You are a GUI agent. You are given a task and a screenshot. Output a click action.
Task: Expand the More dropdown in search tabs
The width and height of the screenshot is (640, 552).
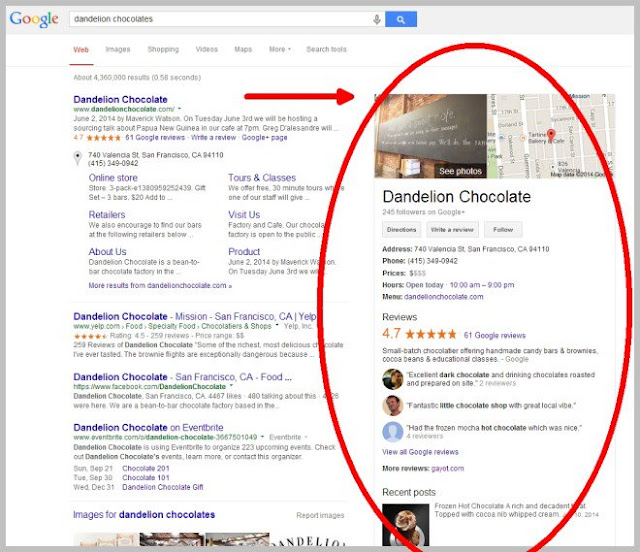pos(280,49)
